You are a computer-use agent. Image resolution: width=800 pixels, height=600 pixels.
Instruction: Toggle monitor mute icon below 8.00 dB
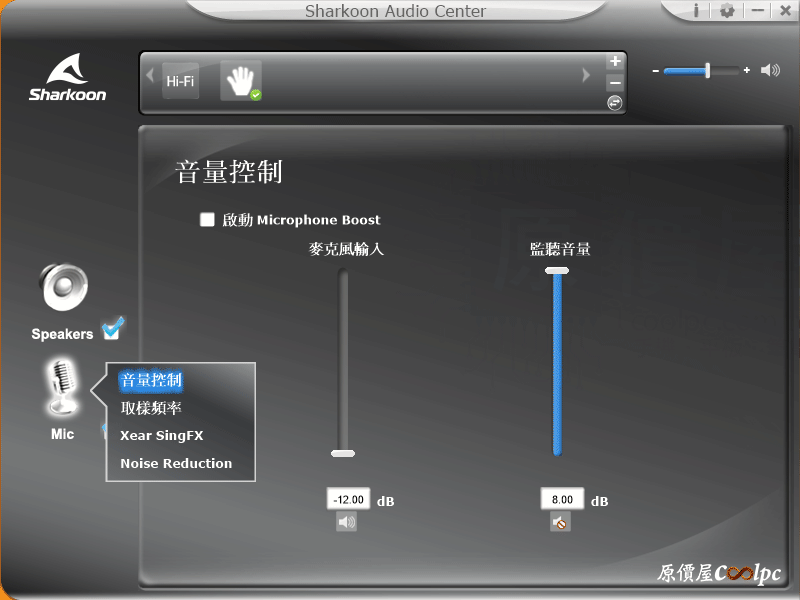(x=560, y=522)
